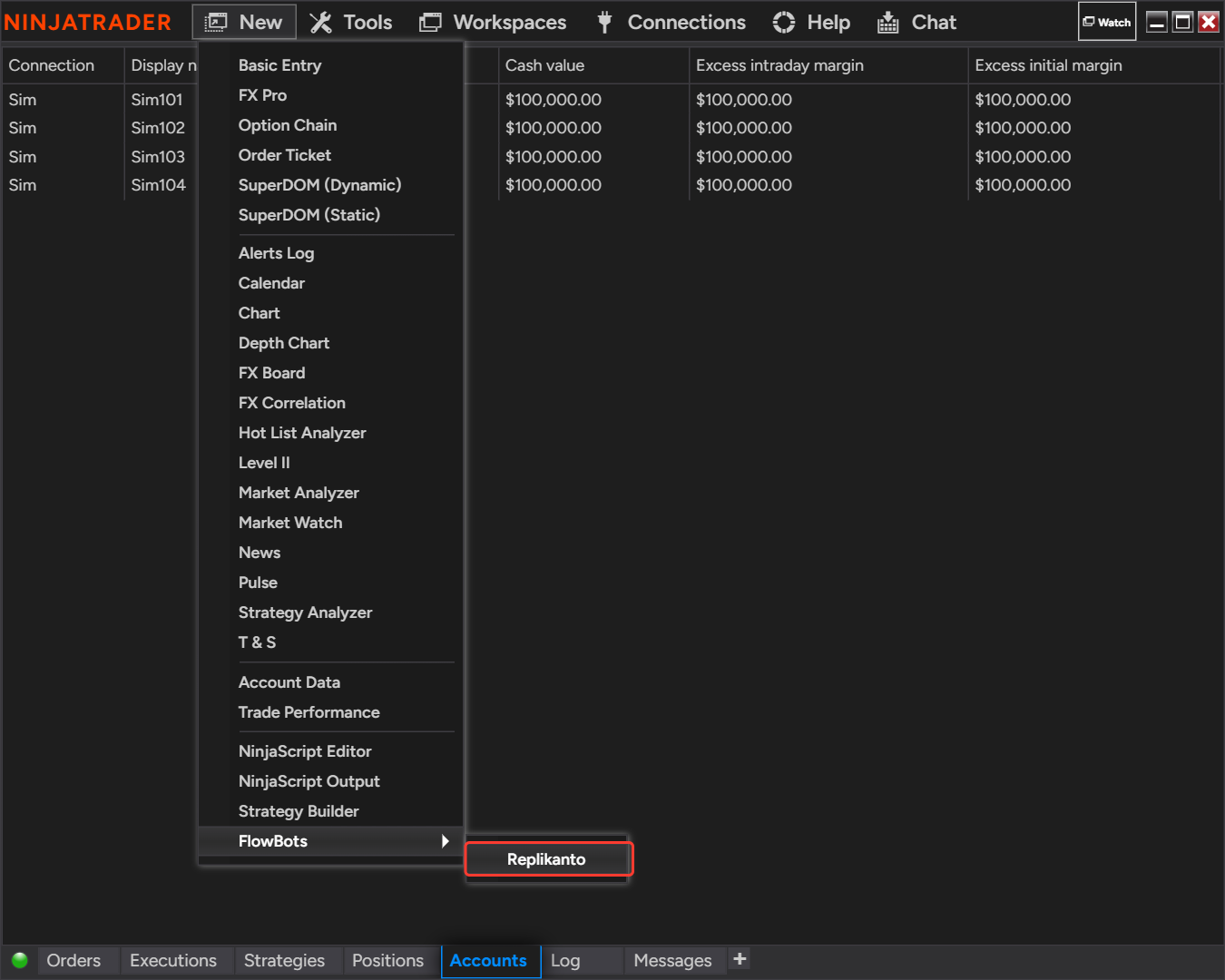Open Replikanto from FlowBots submenu
1225x980 pixels.
click(548, 859)
